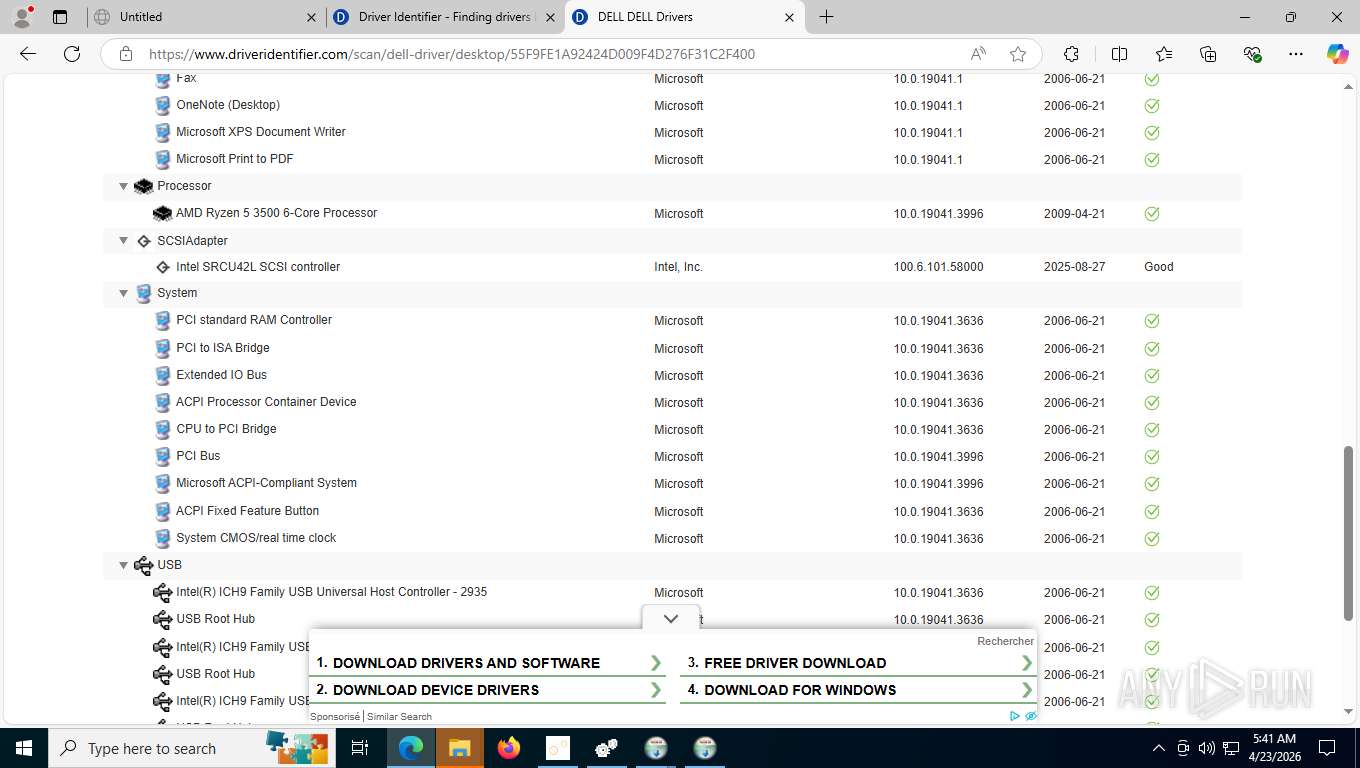Toggle Split screen view
Image resolution: width=1360 pixels, height=768 pixels.
pyautogui.click(x=1120, y=54)
